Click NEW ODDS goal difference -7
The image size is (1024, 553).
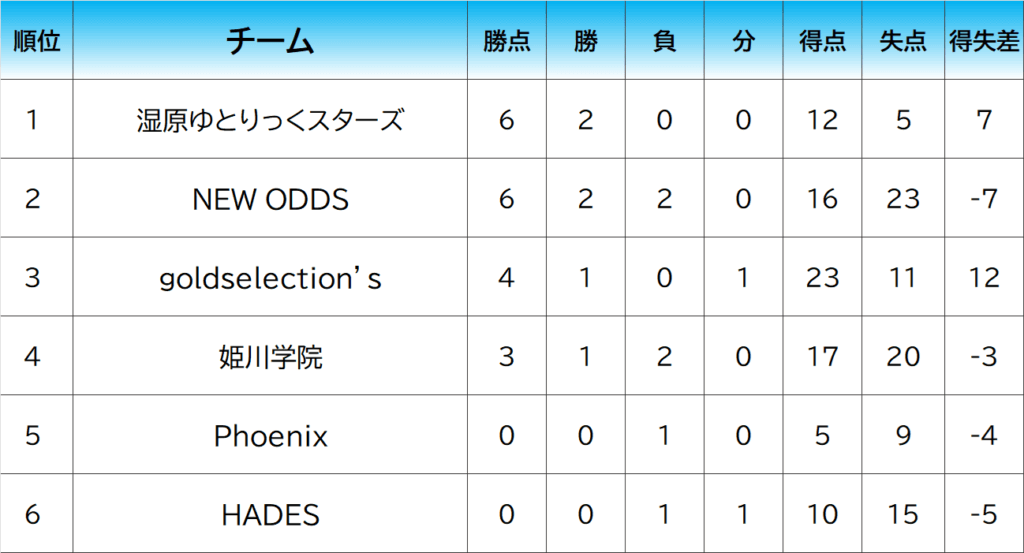[984, 198]
